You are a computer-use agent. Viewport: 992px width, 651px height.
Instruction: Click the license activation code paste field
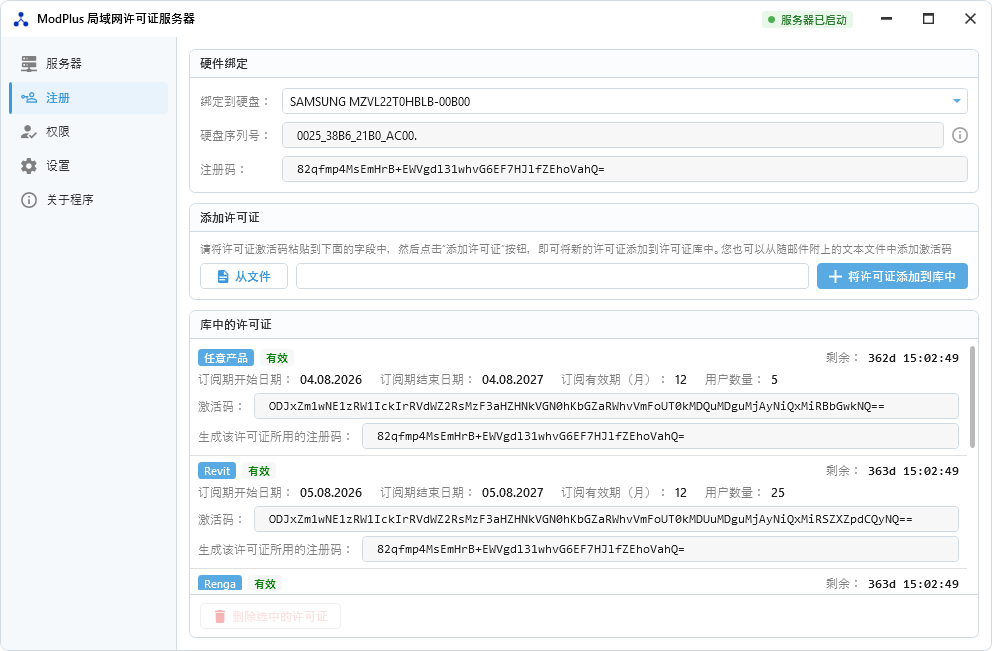[x=552, y=276]
